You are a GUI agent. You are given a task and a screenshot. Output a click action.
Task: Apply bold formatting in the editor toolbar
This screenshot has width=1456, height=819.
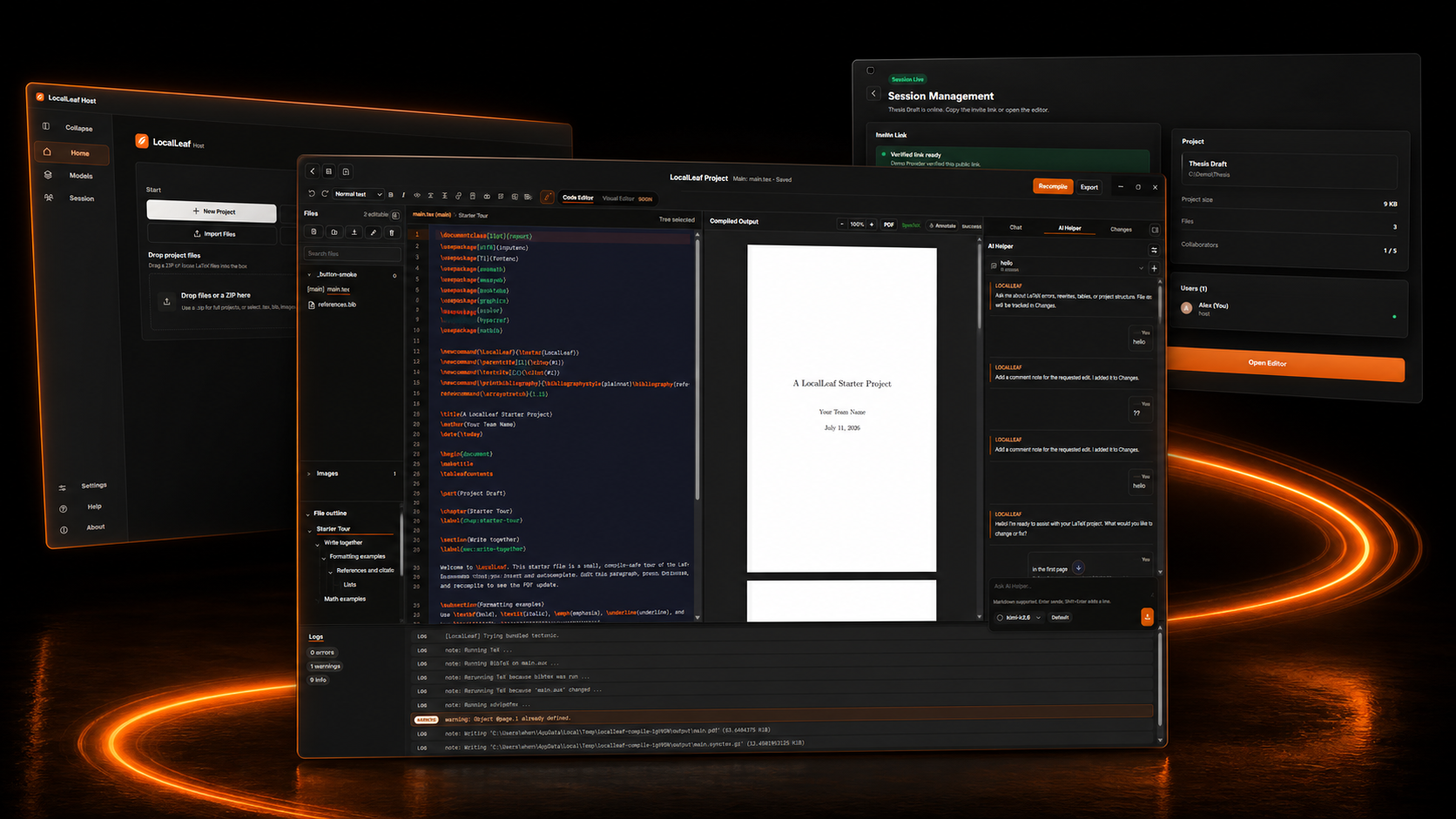[391, 195]
